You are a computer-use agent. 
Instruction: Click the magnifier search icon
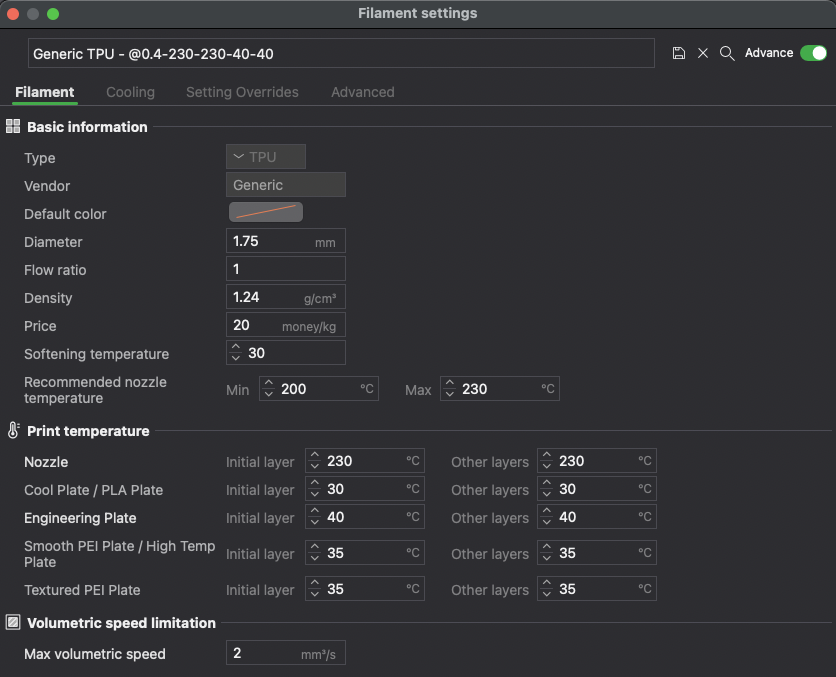(x=727, y=53)
